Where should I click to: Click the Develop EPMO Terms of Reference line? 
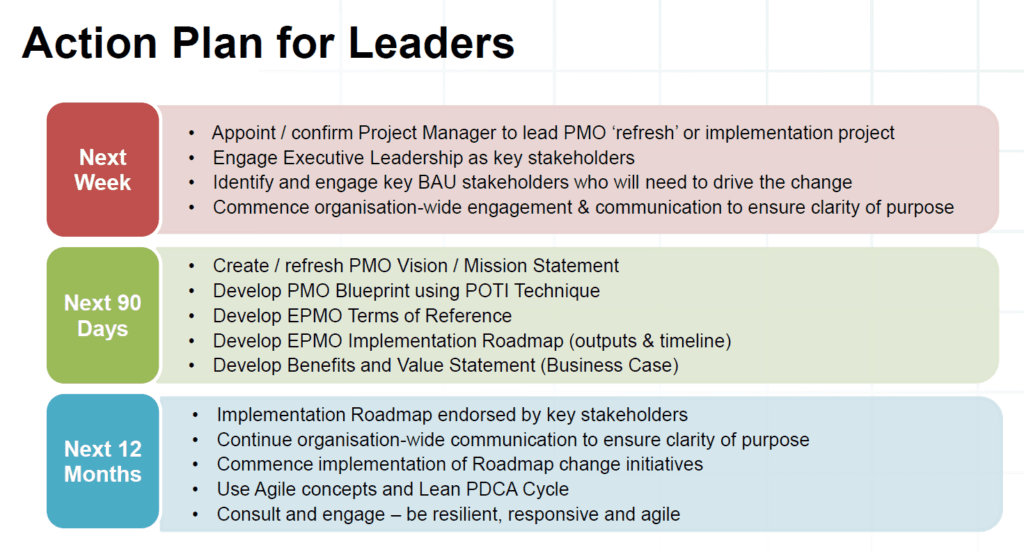(x=362, y=316)
